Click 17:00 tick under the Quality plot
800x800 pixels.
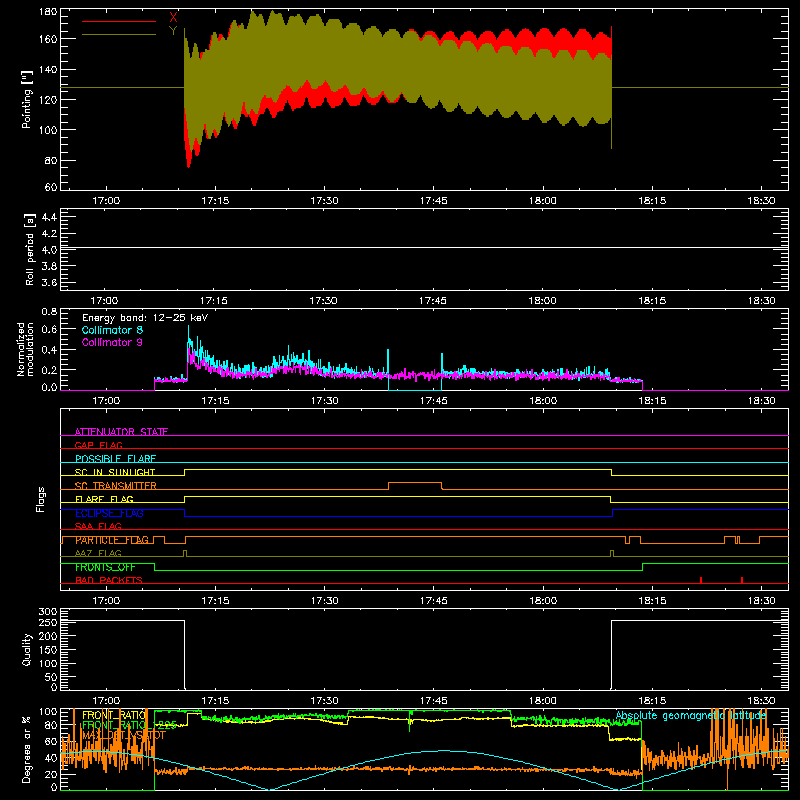(x=106, y=701)
